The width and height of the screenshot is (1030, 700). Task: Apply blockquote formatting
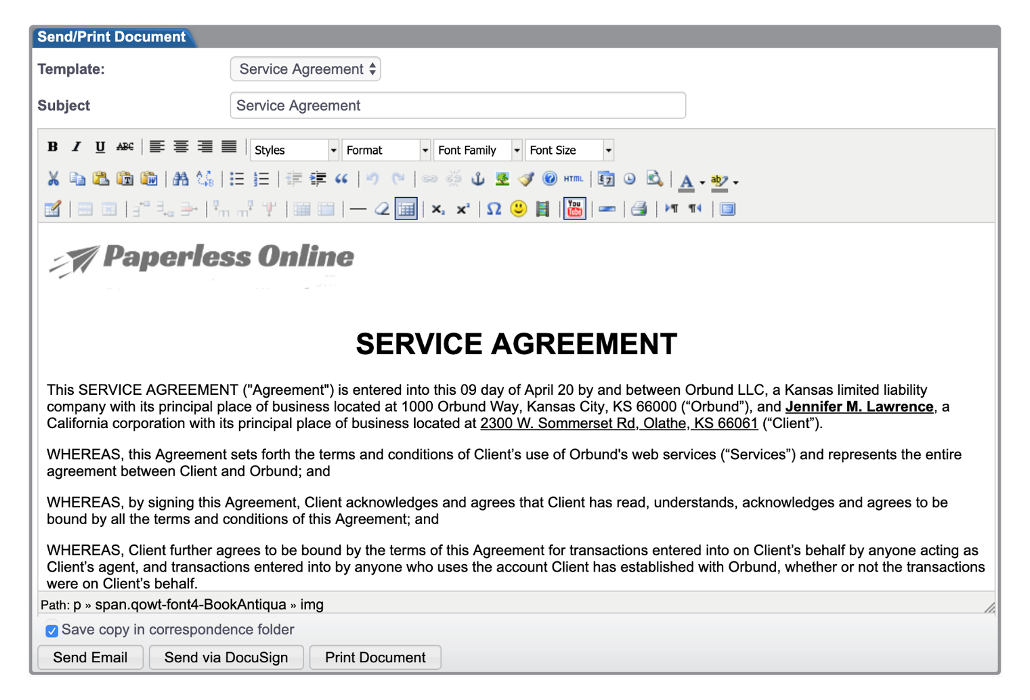pyautogui.click(x=342, y=179)
